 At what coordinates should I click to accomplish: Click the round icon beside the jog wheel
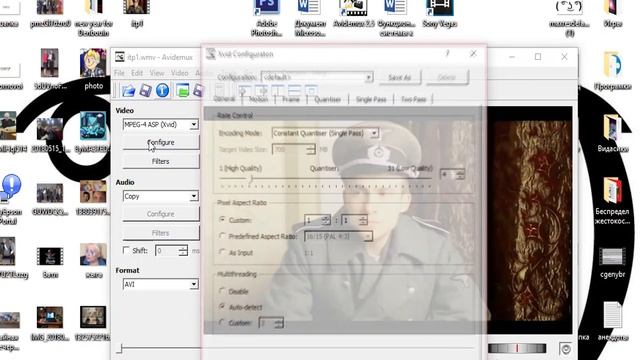566,349
